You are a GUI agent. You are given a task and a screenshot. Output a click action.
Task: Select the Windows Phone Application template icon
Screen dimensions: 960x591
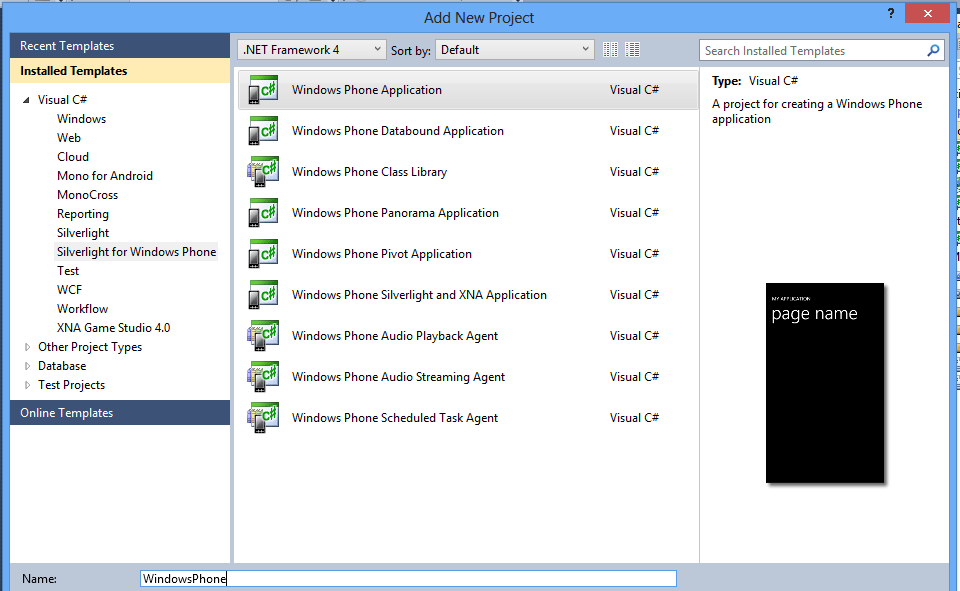[263, 90]
